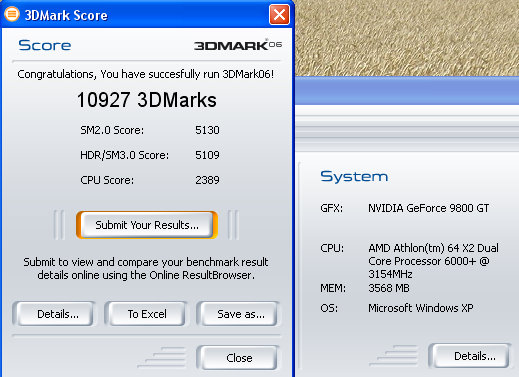Viewport: 519px width, 377px height.
Task: Export the results To Excel
Action: click(x=146, y=314)
